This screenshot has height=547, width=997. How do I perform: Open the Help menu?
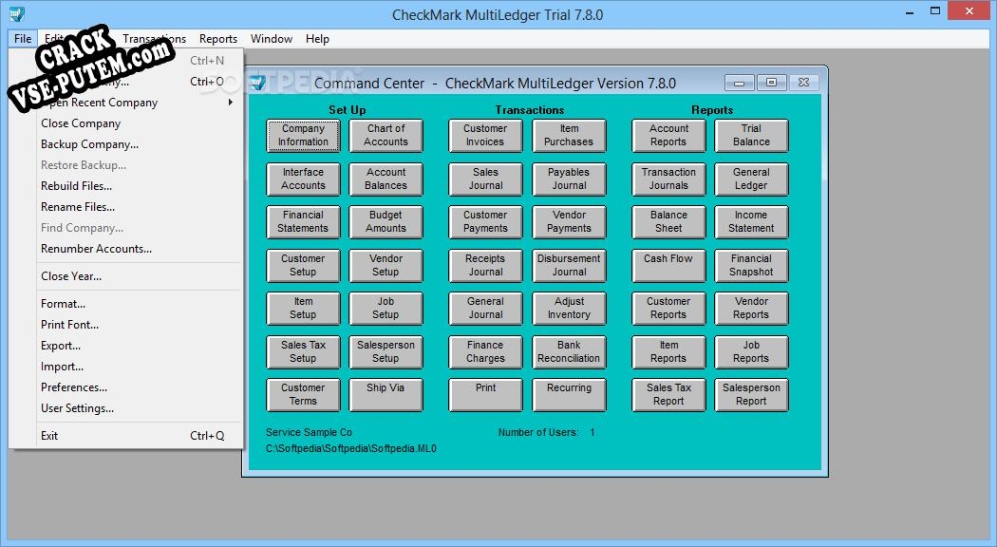(x=317, y=39)
